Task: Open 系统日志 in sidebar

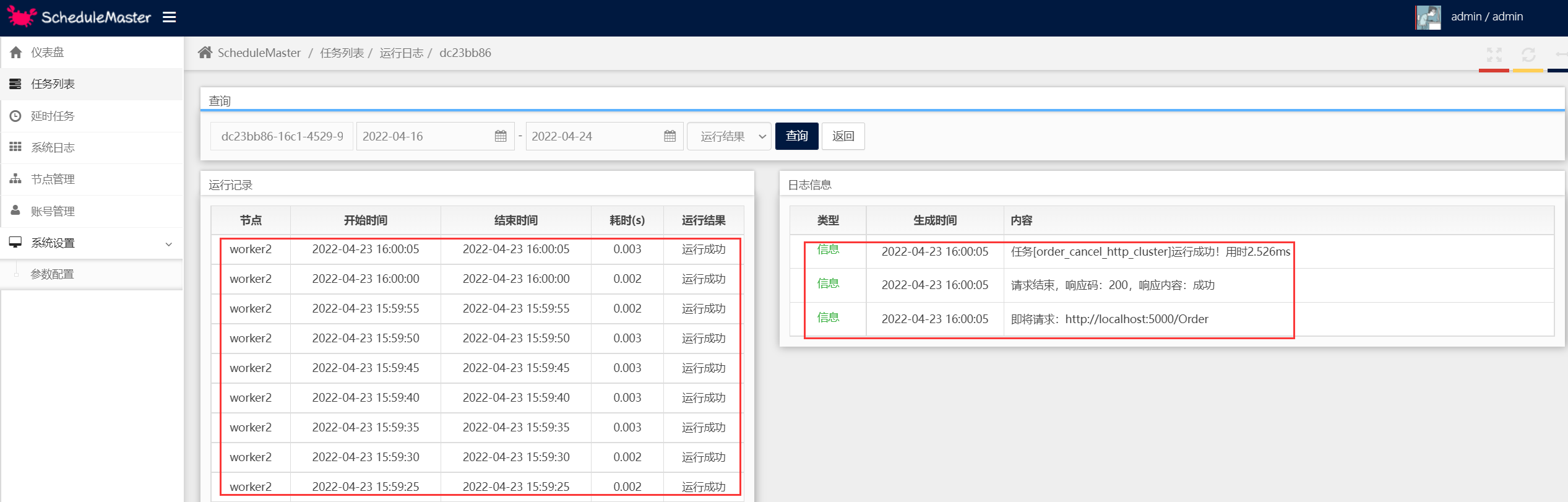Action: point(92,147)
